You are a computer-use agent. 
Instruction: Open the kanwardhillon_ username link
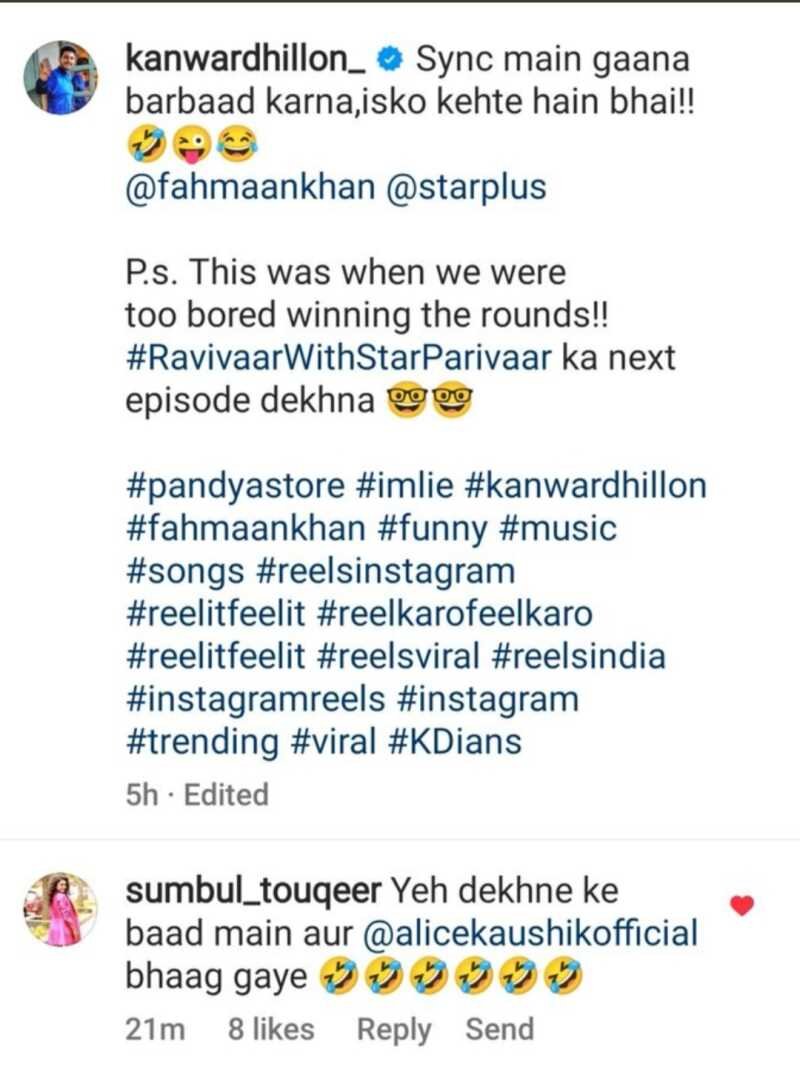coord(246,59)
